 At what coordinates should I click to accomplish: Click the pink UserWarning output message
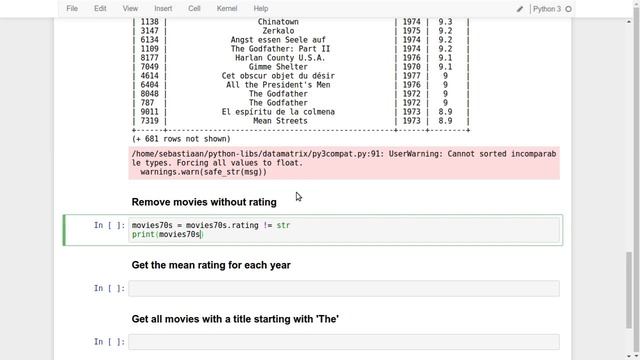tap(344, 163)
